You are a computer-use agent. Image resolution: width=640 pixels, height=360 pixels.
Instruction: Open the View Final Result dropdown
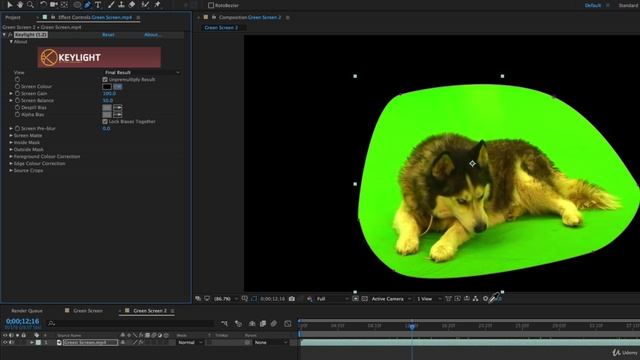(141, 72)
